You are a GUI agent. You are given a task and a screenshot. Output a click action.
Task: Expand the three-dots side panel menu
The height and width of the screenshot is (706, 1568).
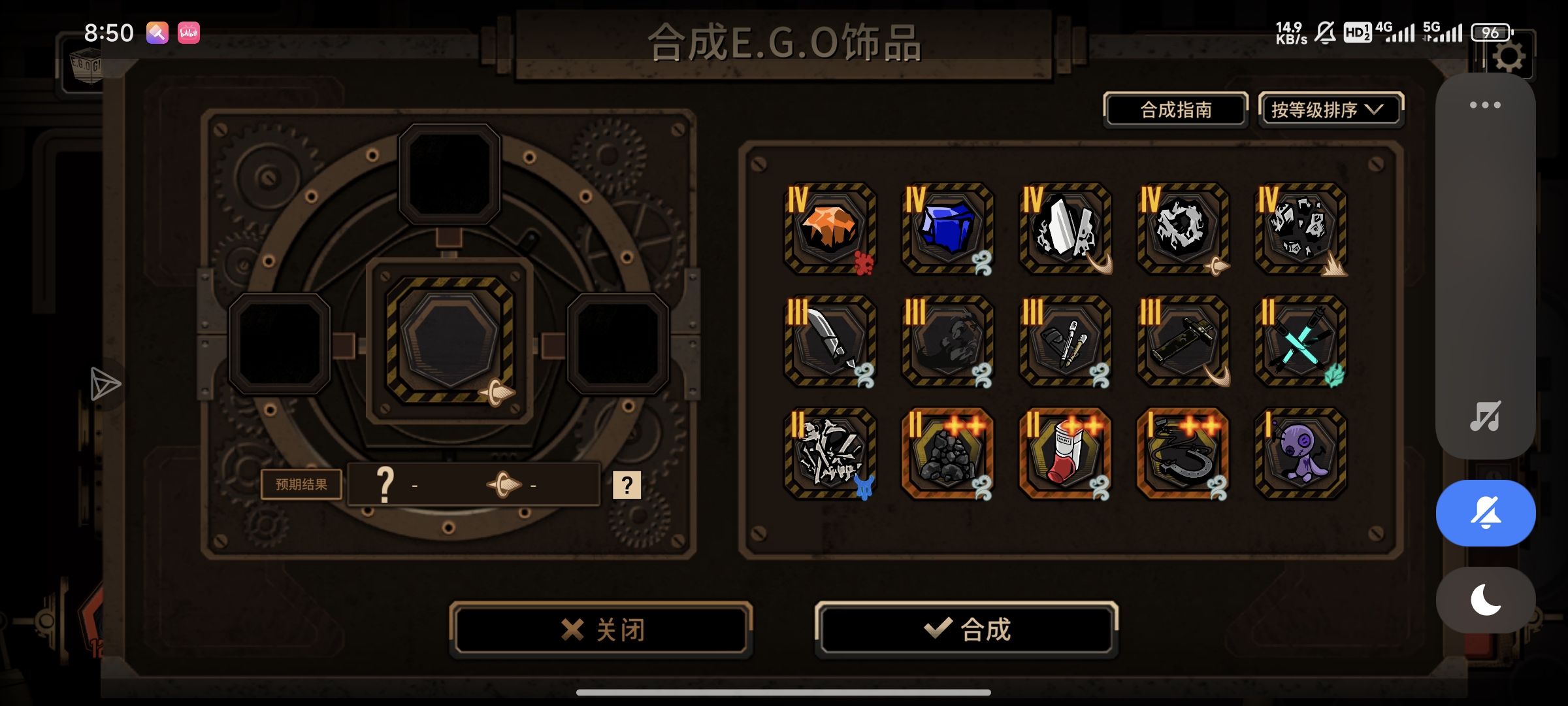pos(1485,105)
